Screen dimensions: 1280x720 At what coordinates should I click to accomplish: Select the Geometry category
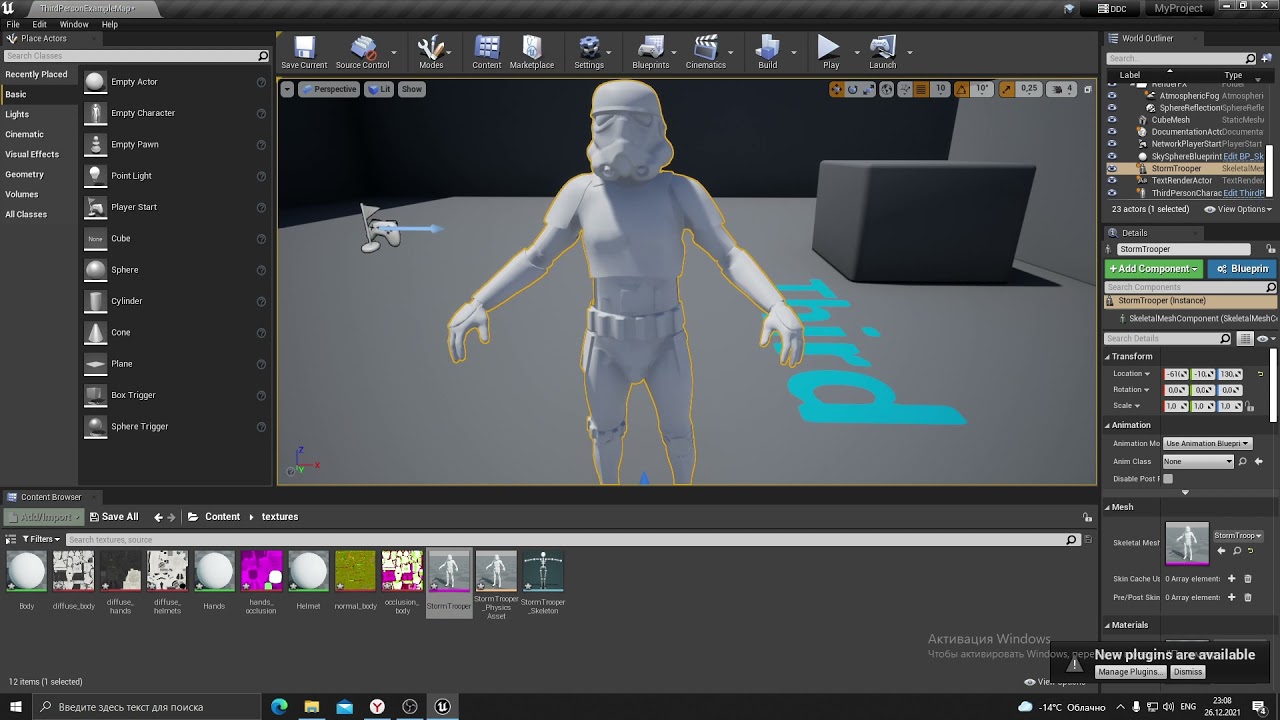[24, 174]
